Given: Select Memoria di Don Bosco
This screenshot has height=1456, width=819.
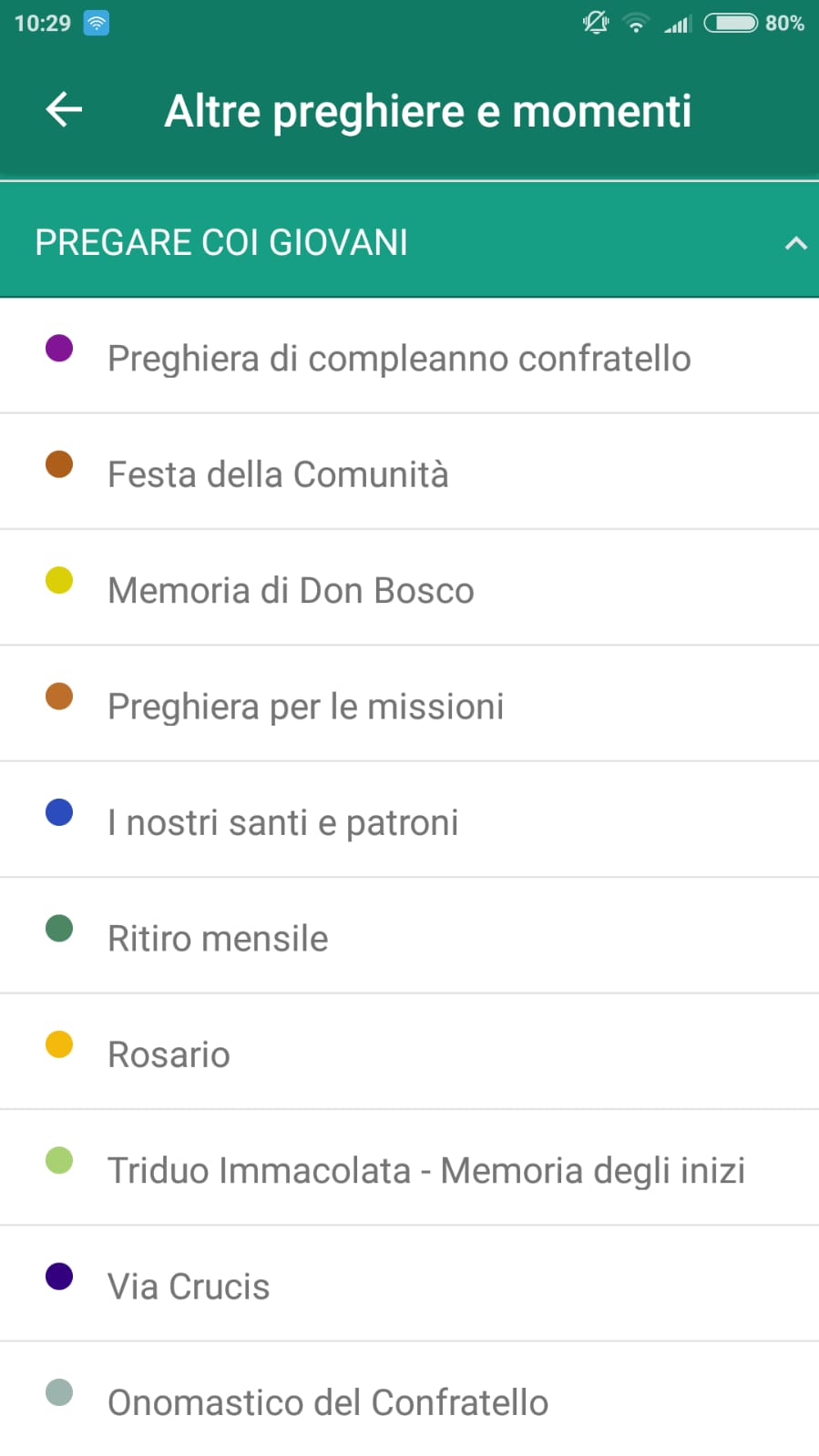Looking at the screenshot, I should tap(291, 590).
